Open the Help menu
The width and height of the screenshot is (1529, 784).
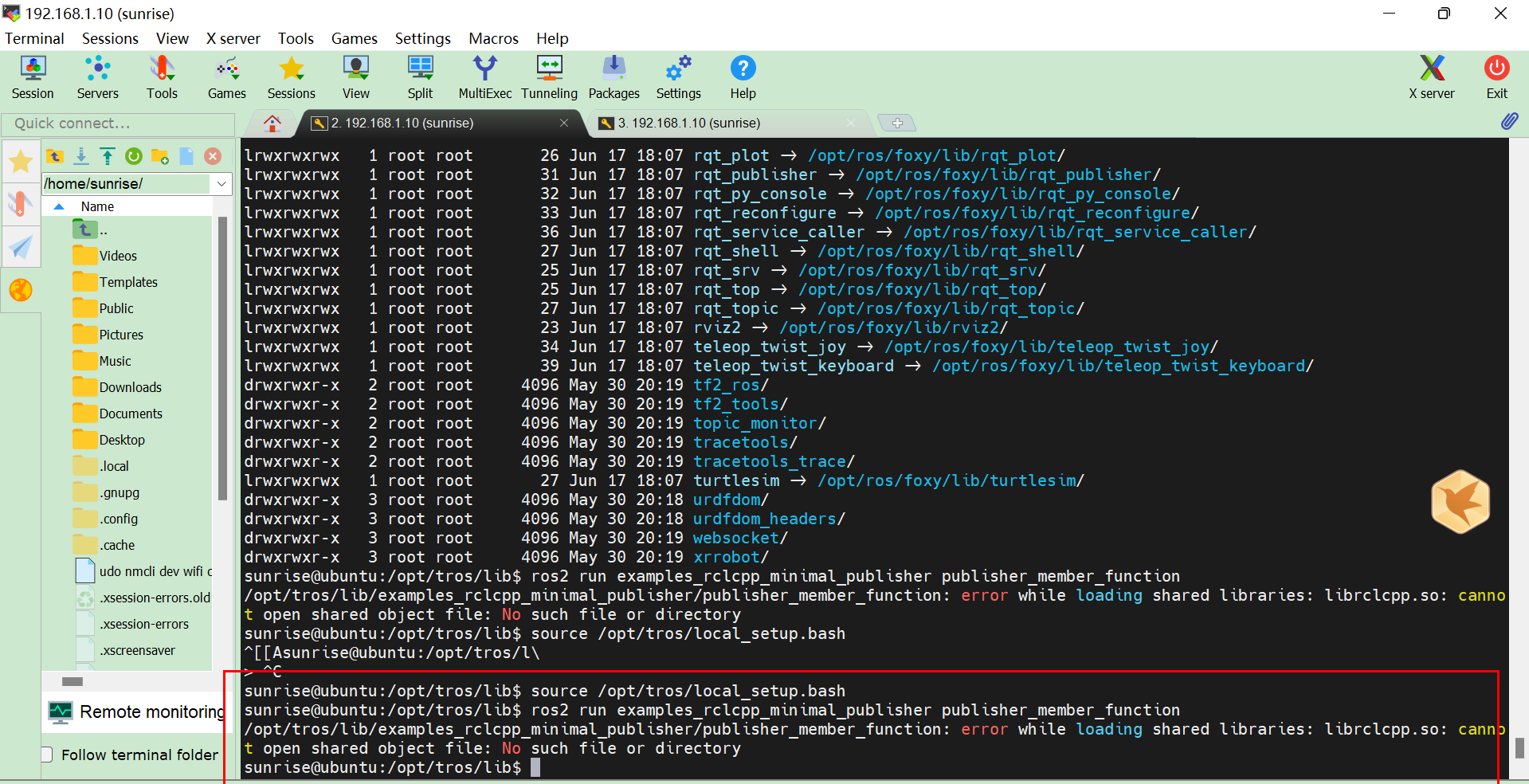(552, 38)
